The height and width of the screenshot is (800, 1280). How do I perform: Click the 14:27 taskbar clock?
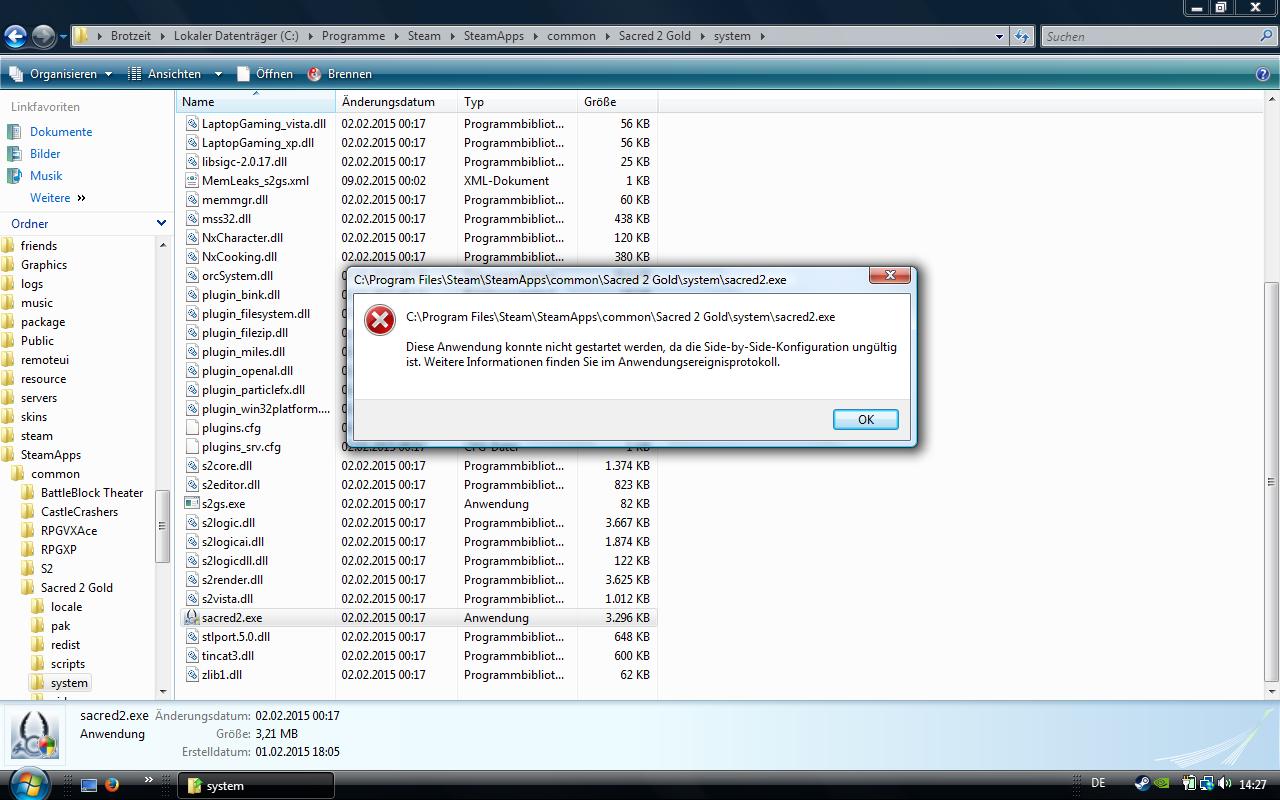click(1253, 785)
